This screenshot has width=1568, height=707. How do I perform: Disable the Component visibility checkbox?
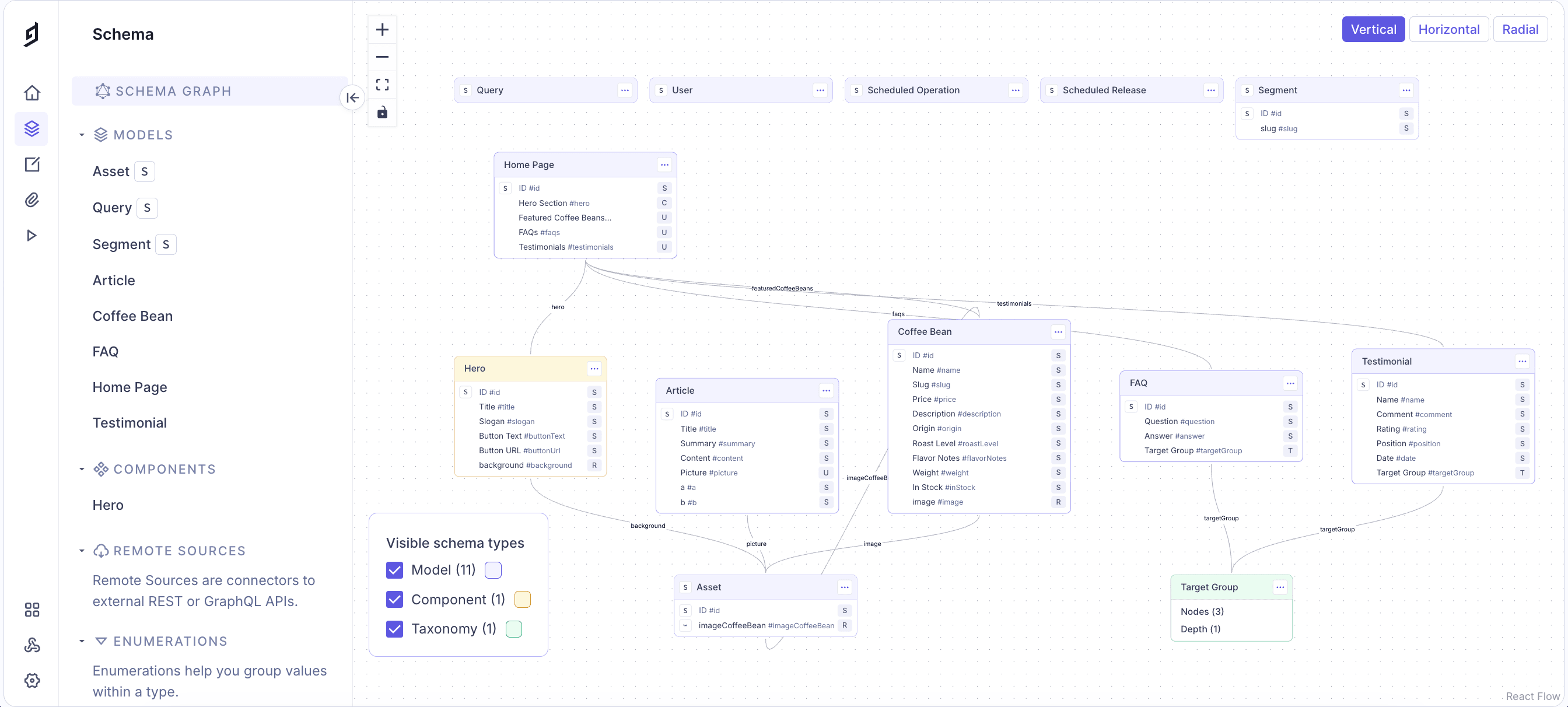(394, 599)
